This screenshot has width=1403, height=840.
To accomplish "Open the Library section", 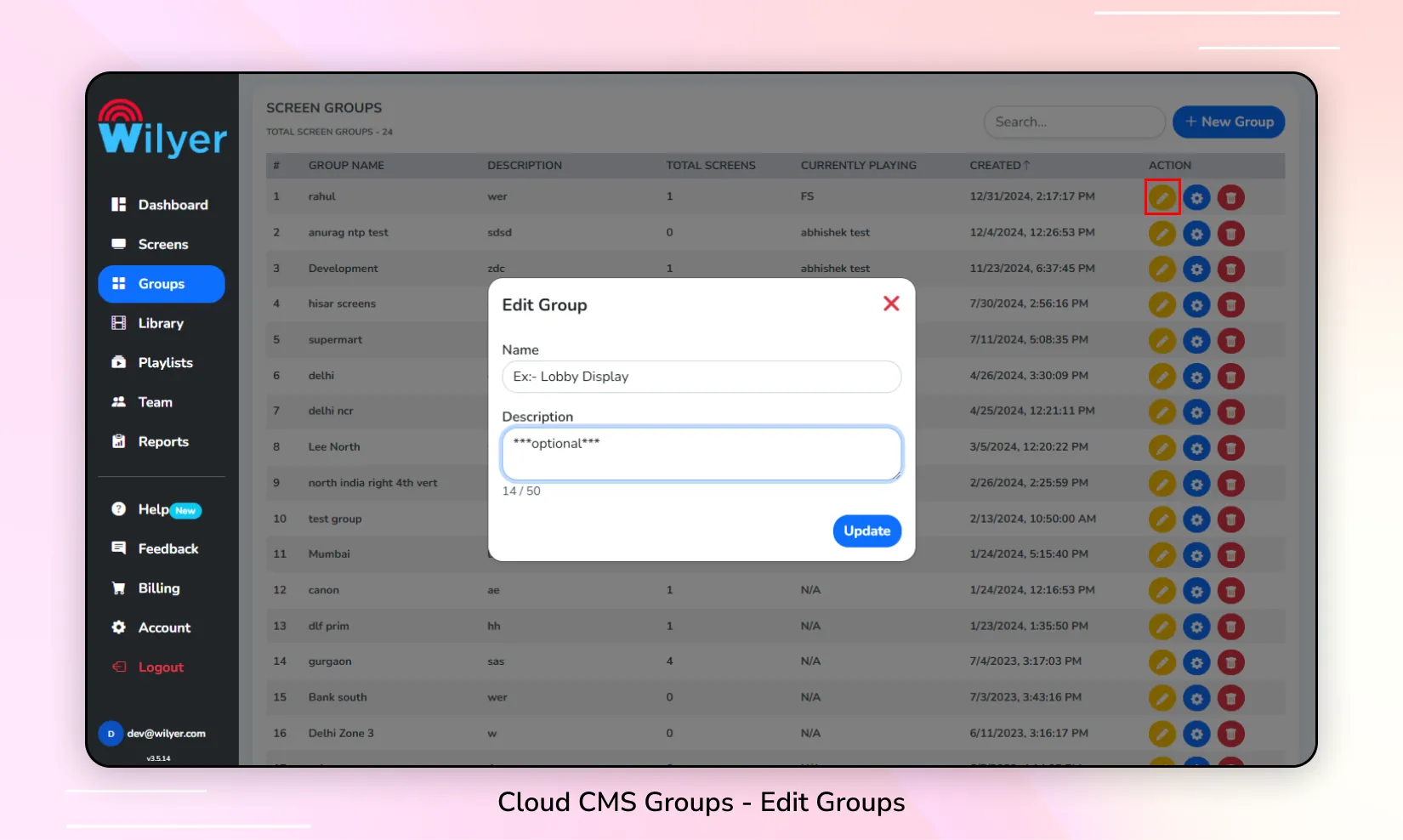I will (x=162, y=323).
